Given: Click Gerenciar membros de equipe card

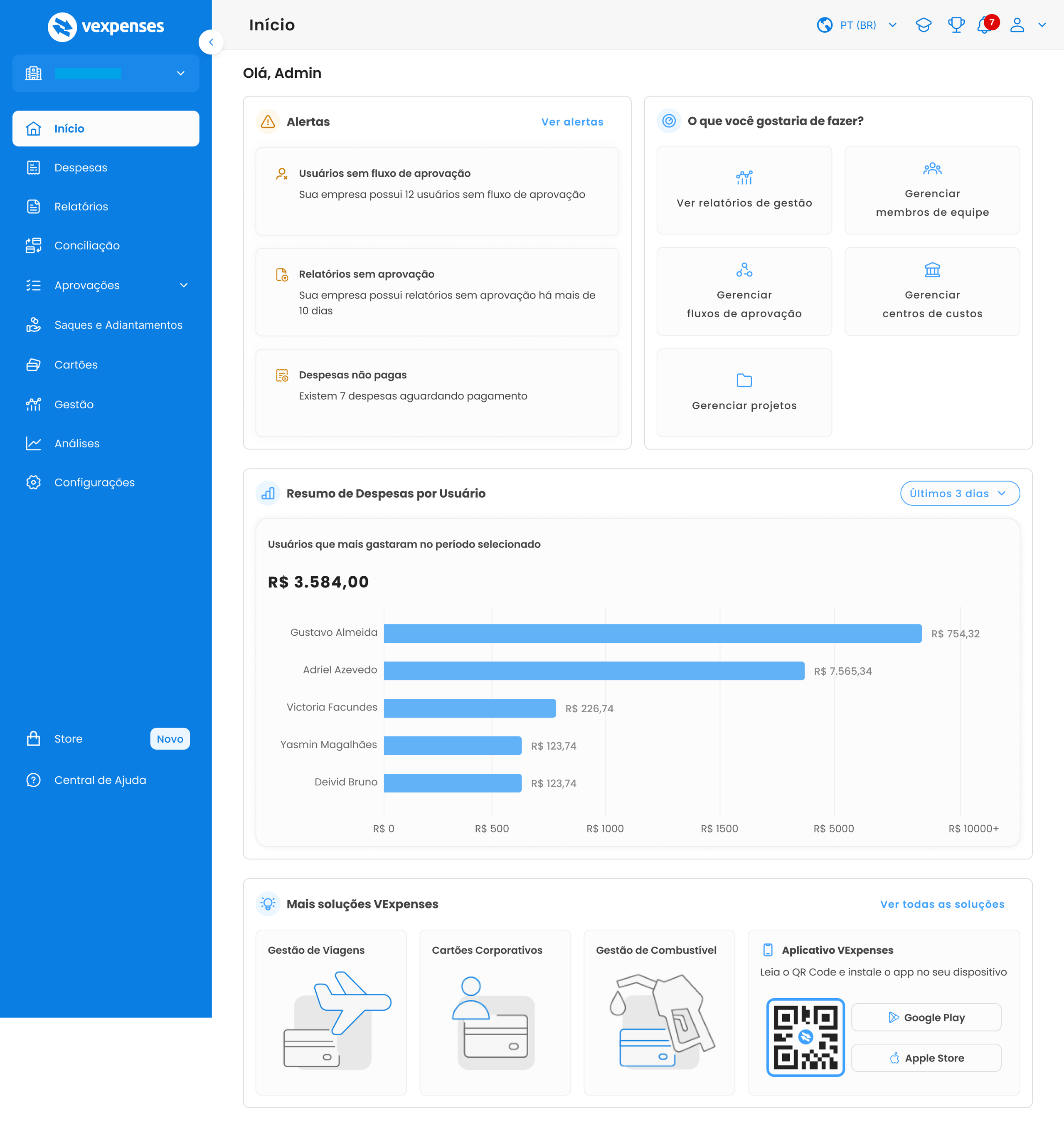Looking at the screenshot, I should [932, 190].
